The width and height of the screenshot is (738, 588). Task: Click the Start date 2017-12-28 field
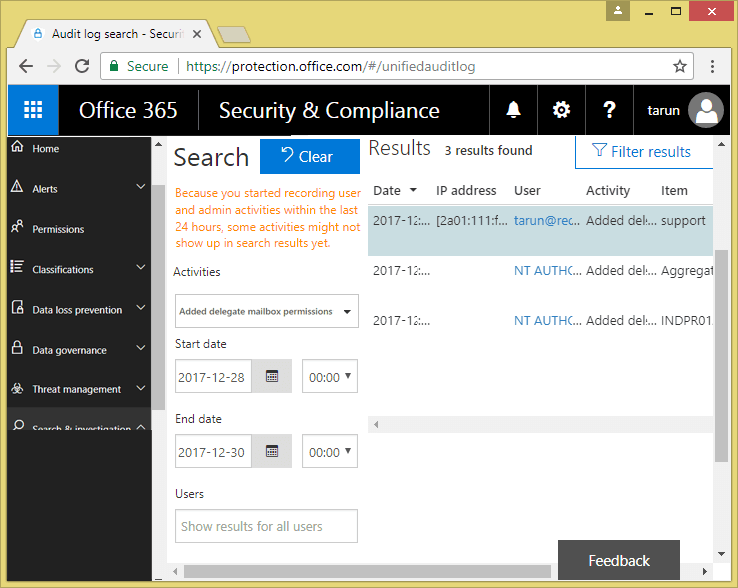(213, 376)
